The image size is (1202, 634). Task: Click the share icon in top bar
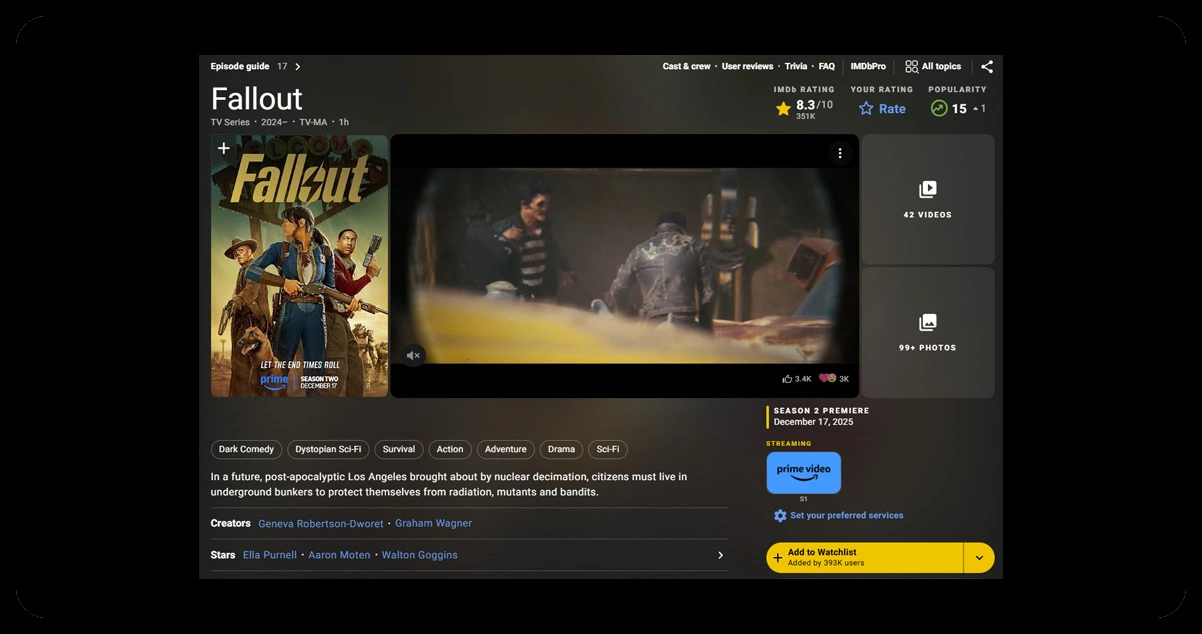click(987, 67)
